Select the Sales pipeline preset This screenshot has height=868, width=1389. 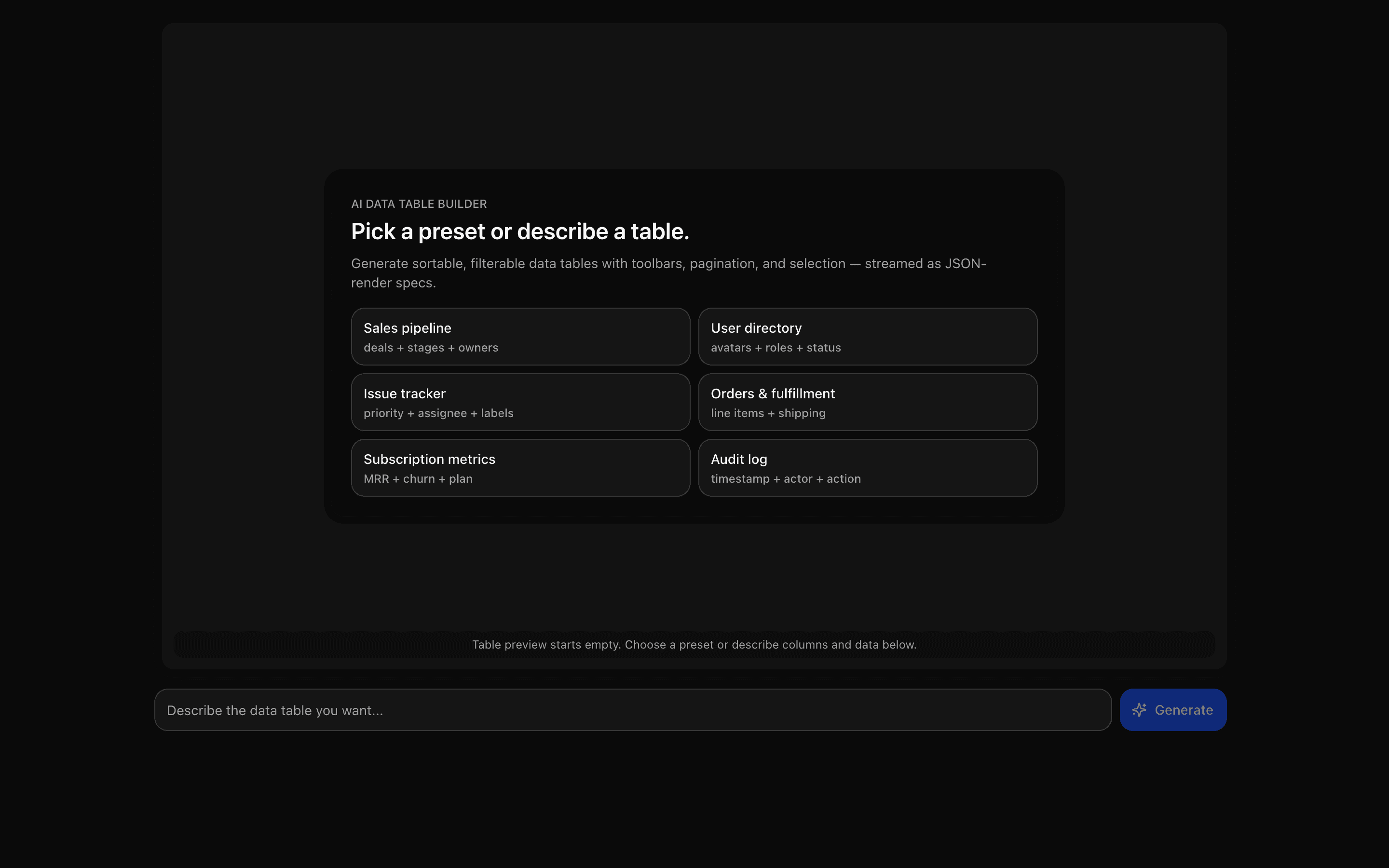[x=520, y=337]
